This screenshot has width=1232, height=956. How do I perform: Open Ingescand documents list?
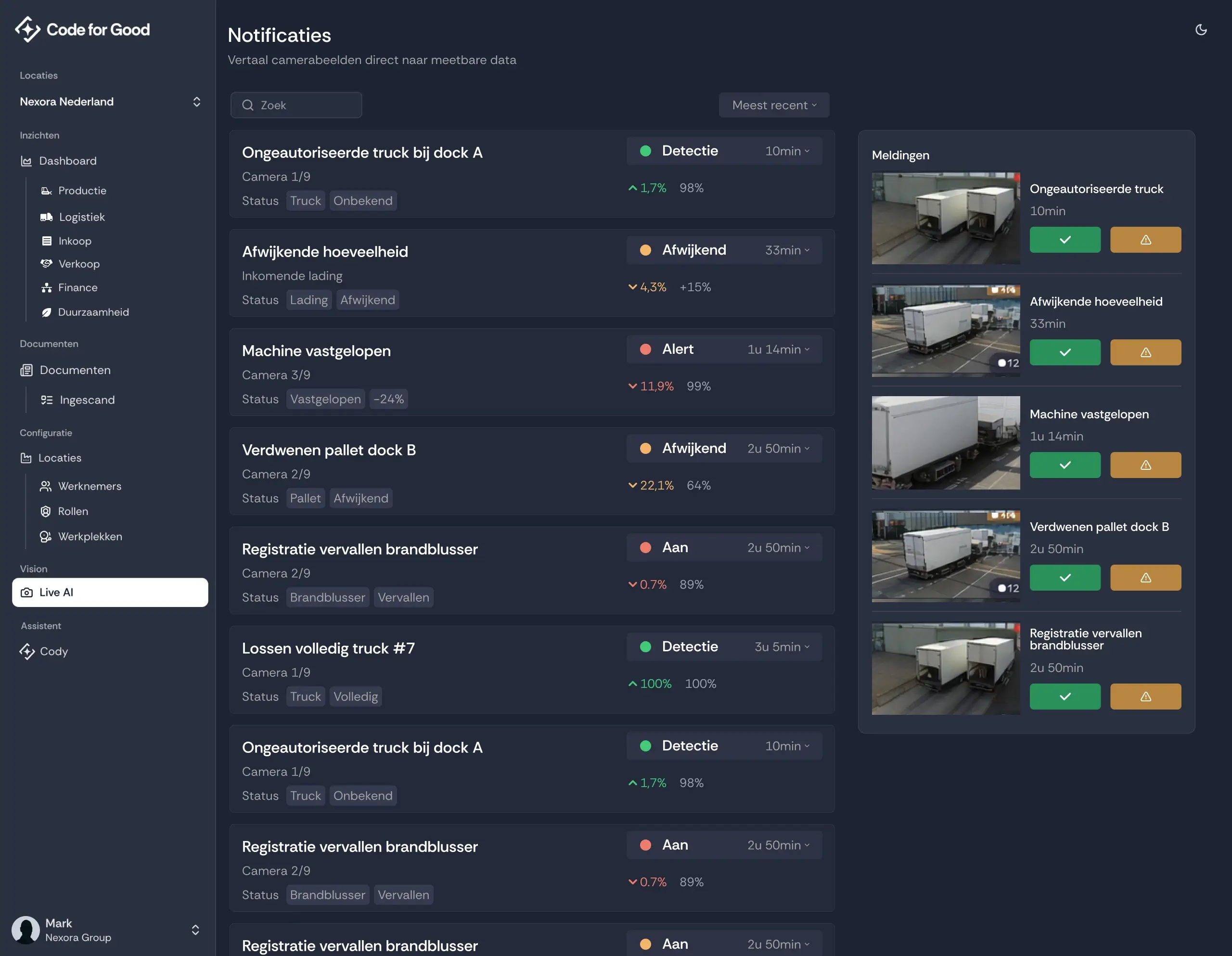point(87,400)
